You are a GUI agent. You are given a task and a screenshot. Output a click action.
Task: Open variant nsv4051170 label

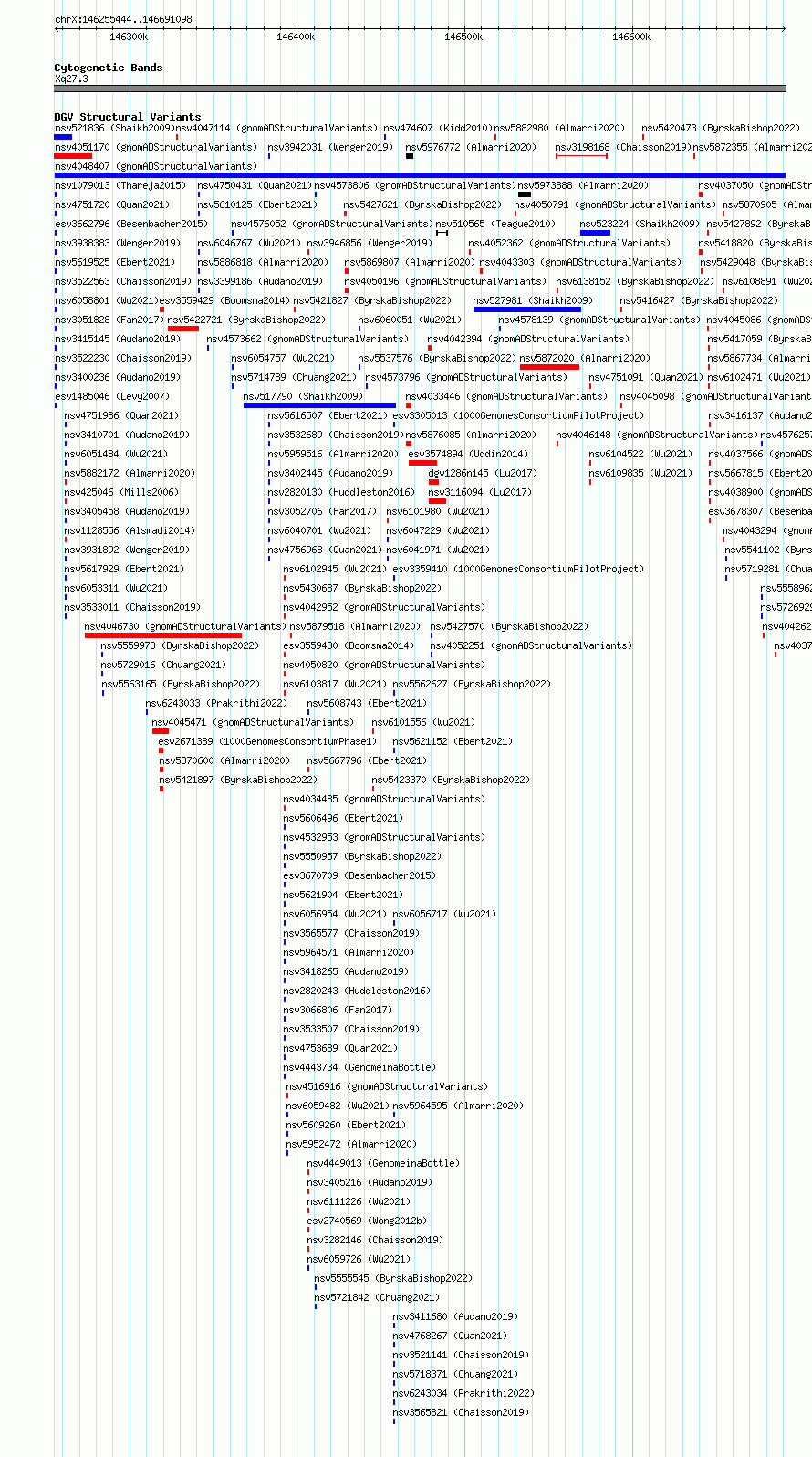pyautogui.click(x=156, y=147)
